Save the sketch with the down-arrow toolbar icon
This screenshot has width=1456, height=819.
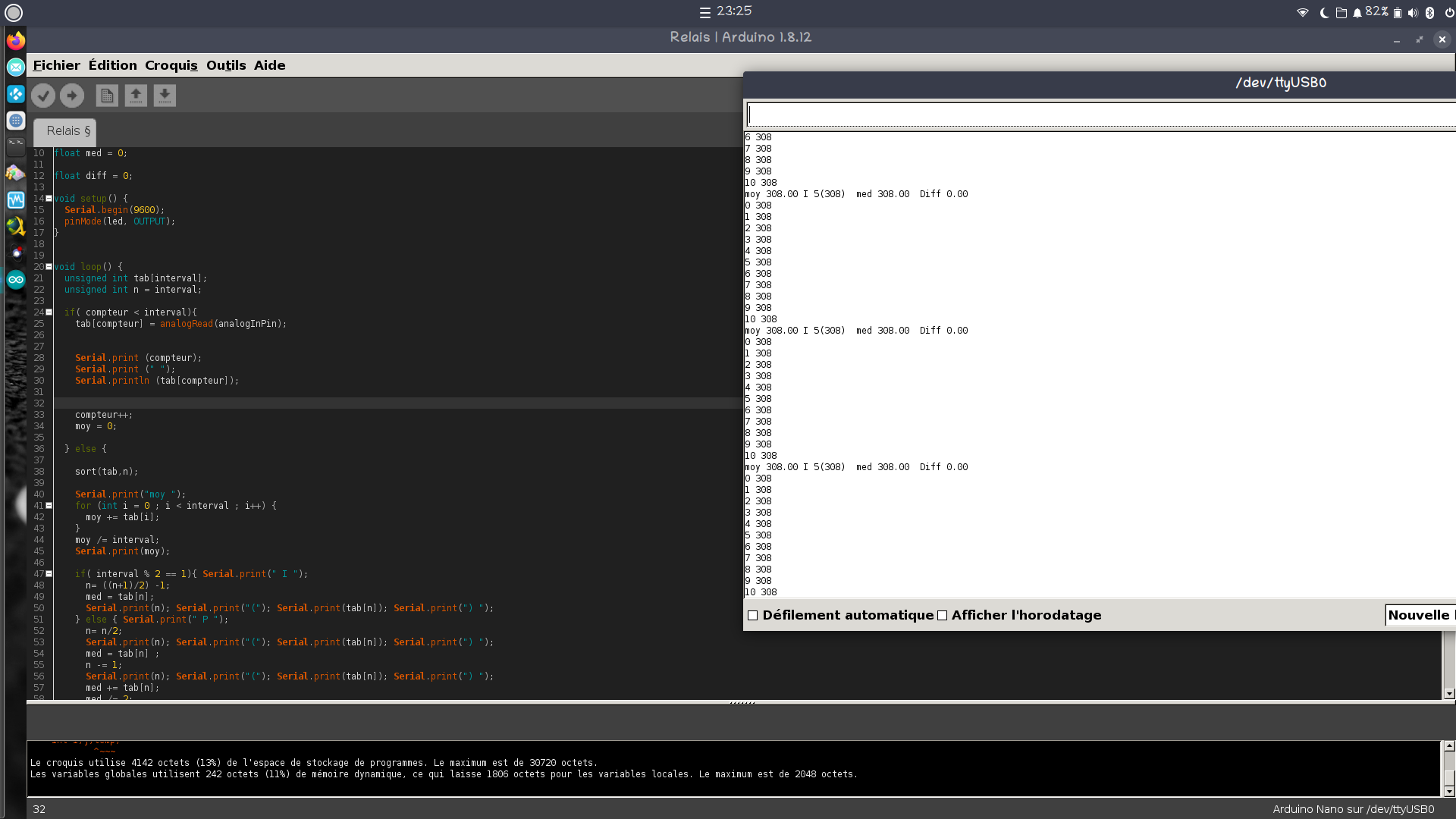pyautogui.click(x=165, y=95)
